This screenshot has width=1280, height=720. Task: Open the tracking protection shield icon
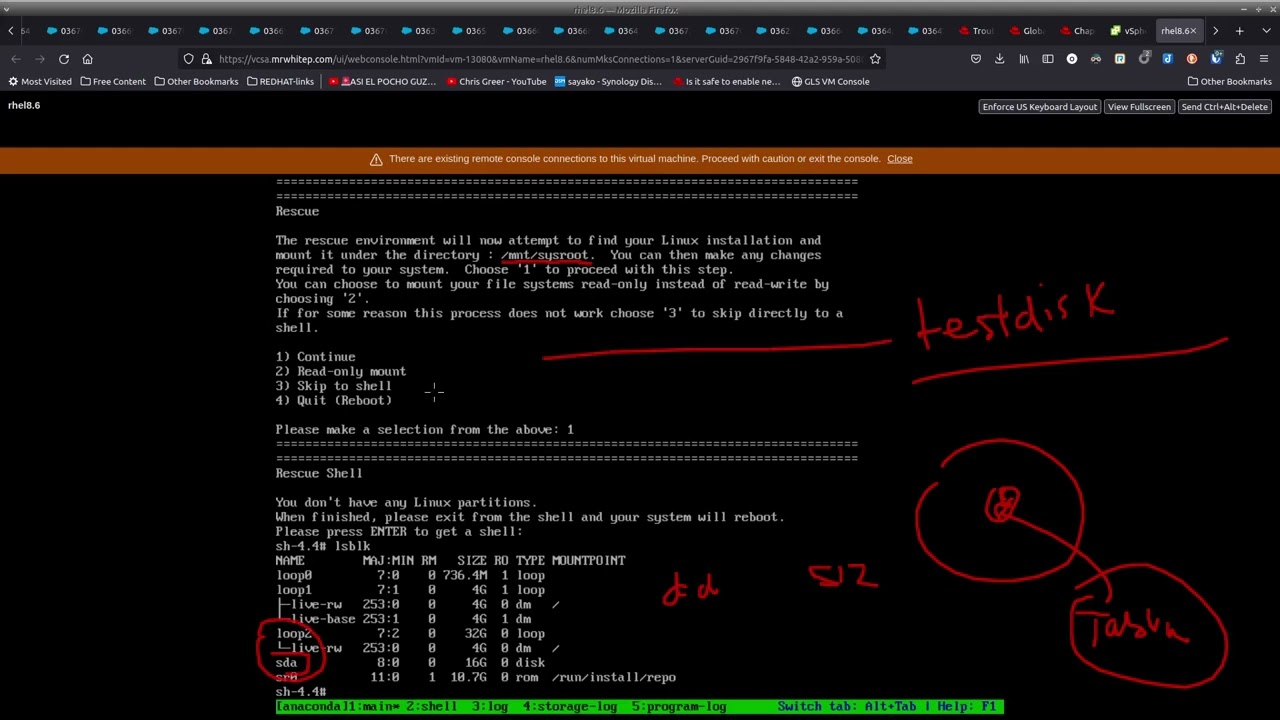tap(188, 59)
